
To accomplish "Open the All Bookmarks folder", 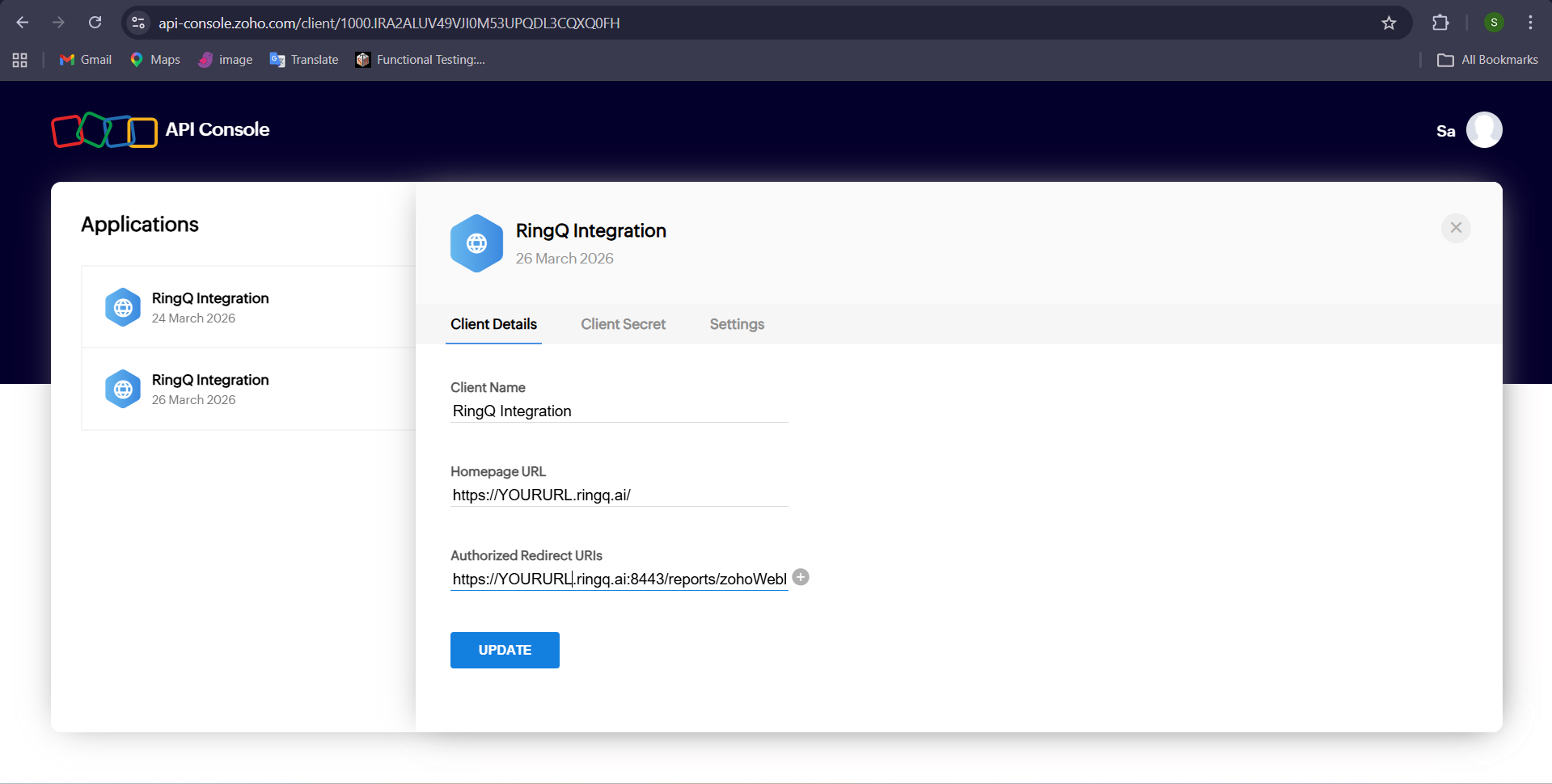I will point(1487,60).
